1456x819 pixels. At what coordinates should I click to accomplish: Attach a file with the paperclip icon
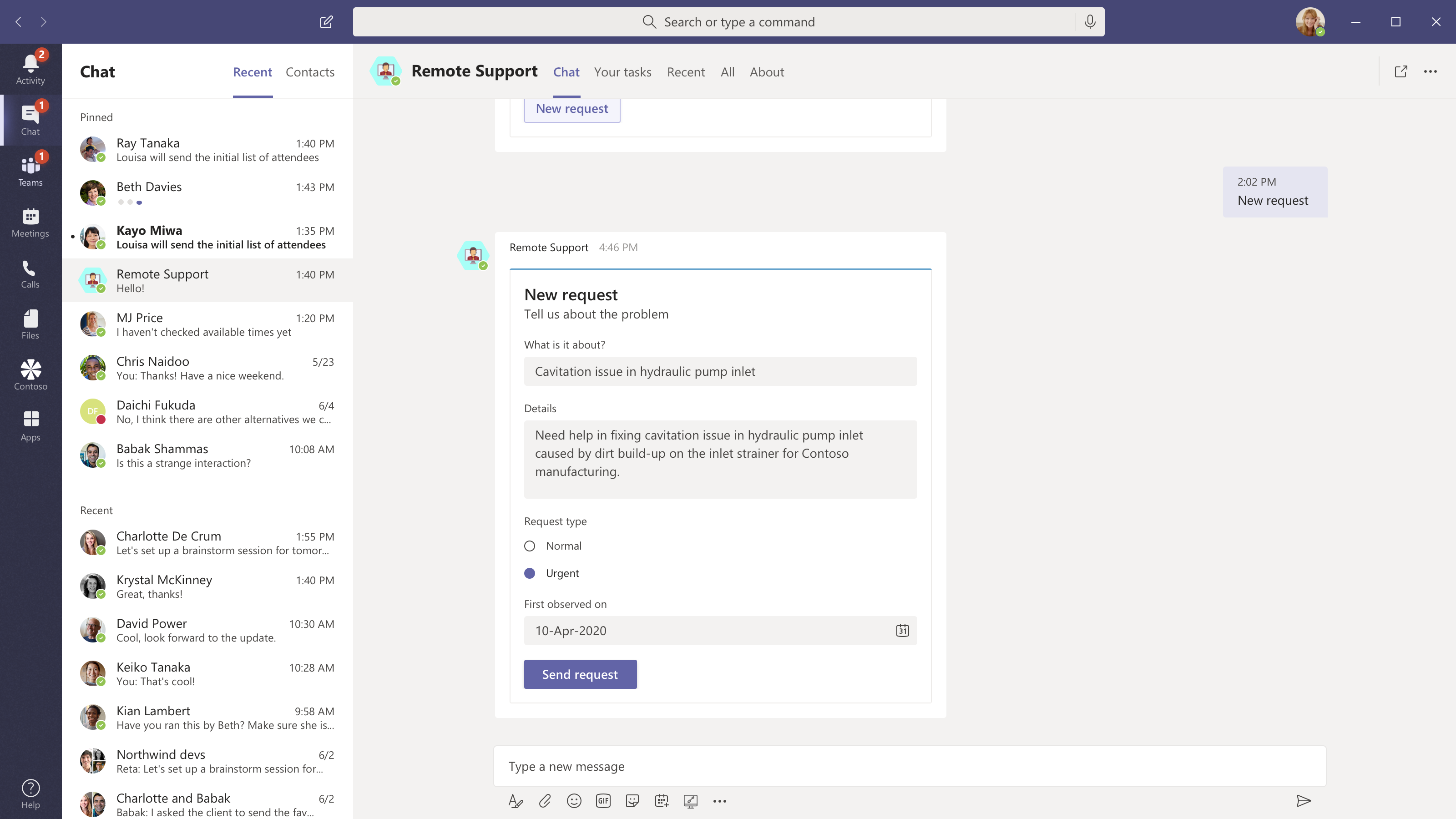tap(544, 801)
